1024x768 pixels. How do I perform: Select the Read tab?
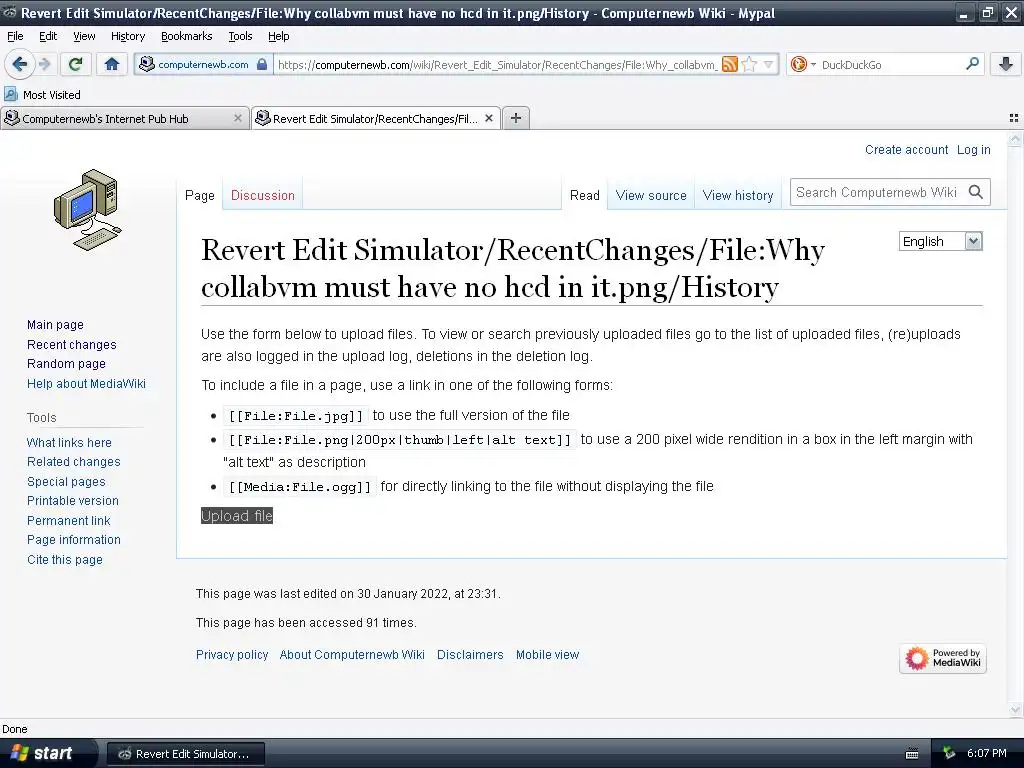pyautogui.click(x=584, y=195)
